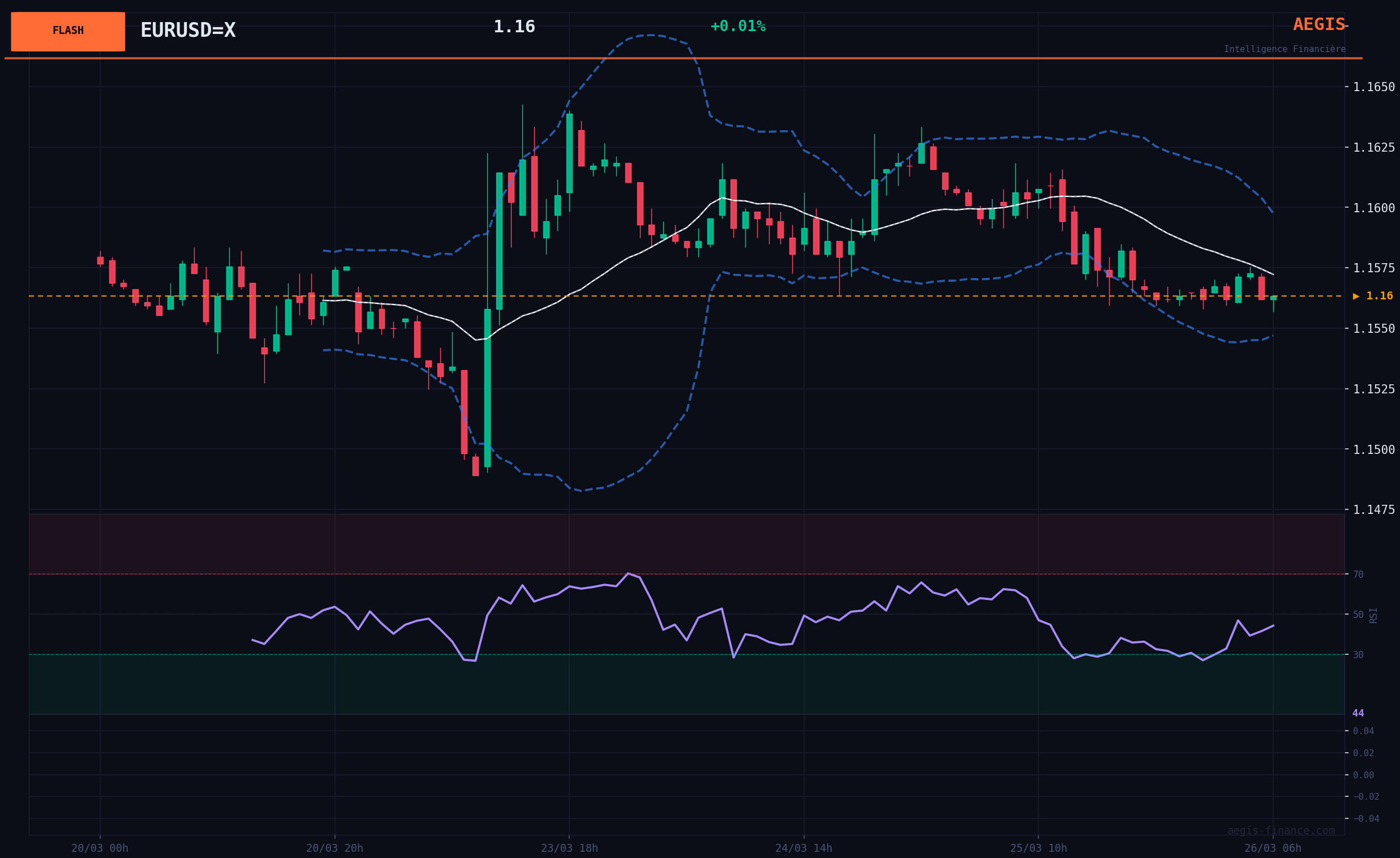Click the orange current price arrow marker
The height and width of the screenshot is (858, 1400).
(1356, 296)
